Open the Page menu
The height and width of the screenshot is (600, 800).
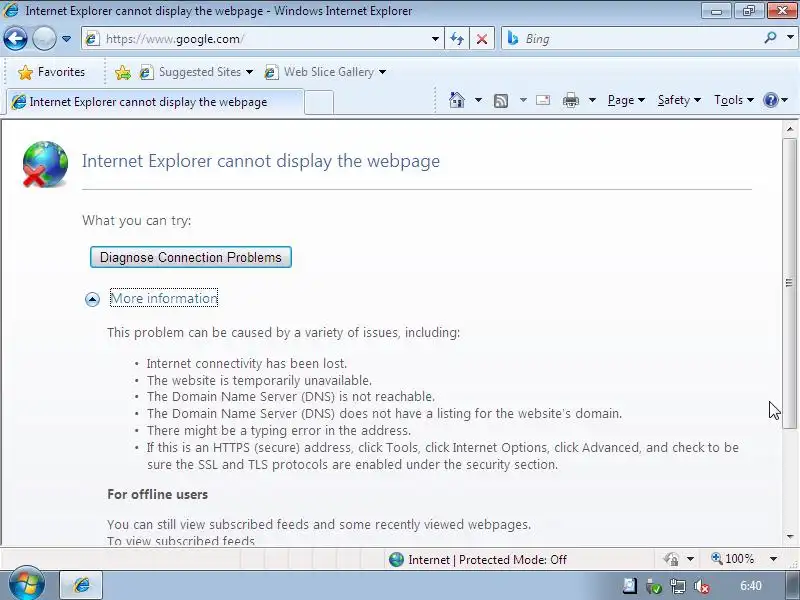[x=626, y=100]
